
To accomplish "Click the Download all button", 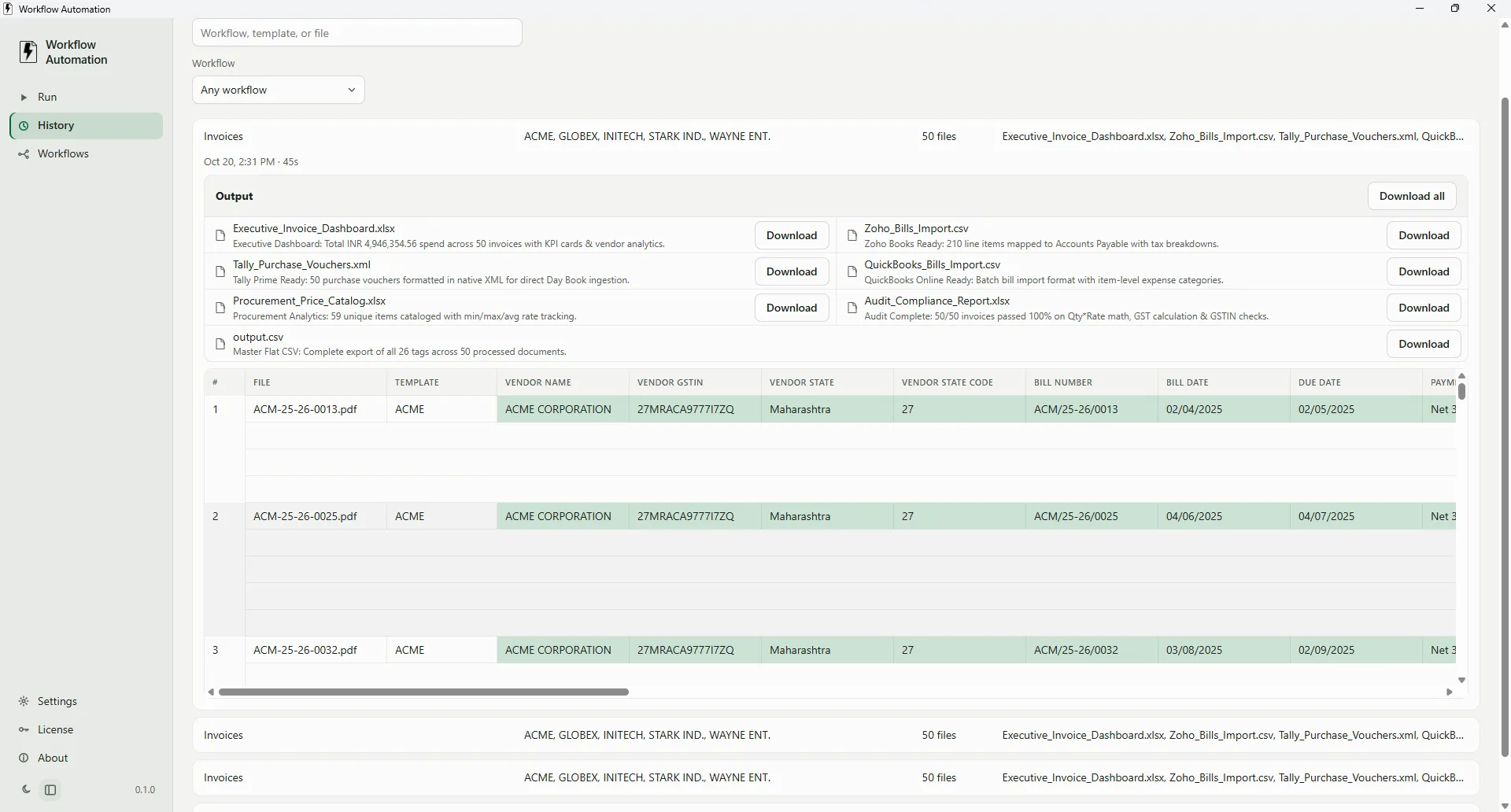I will coord(1412,196).
